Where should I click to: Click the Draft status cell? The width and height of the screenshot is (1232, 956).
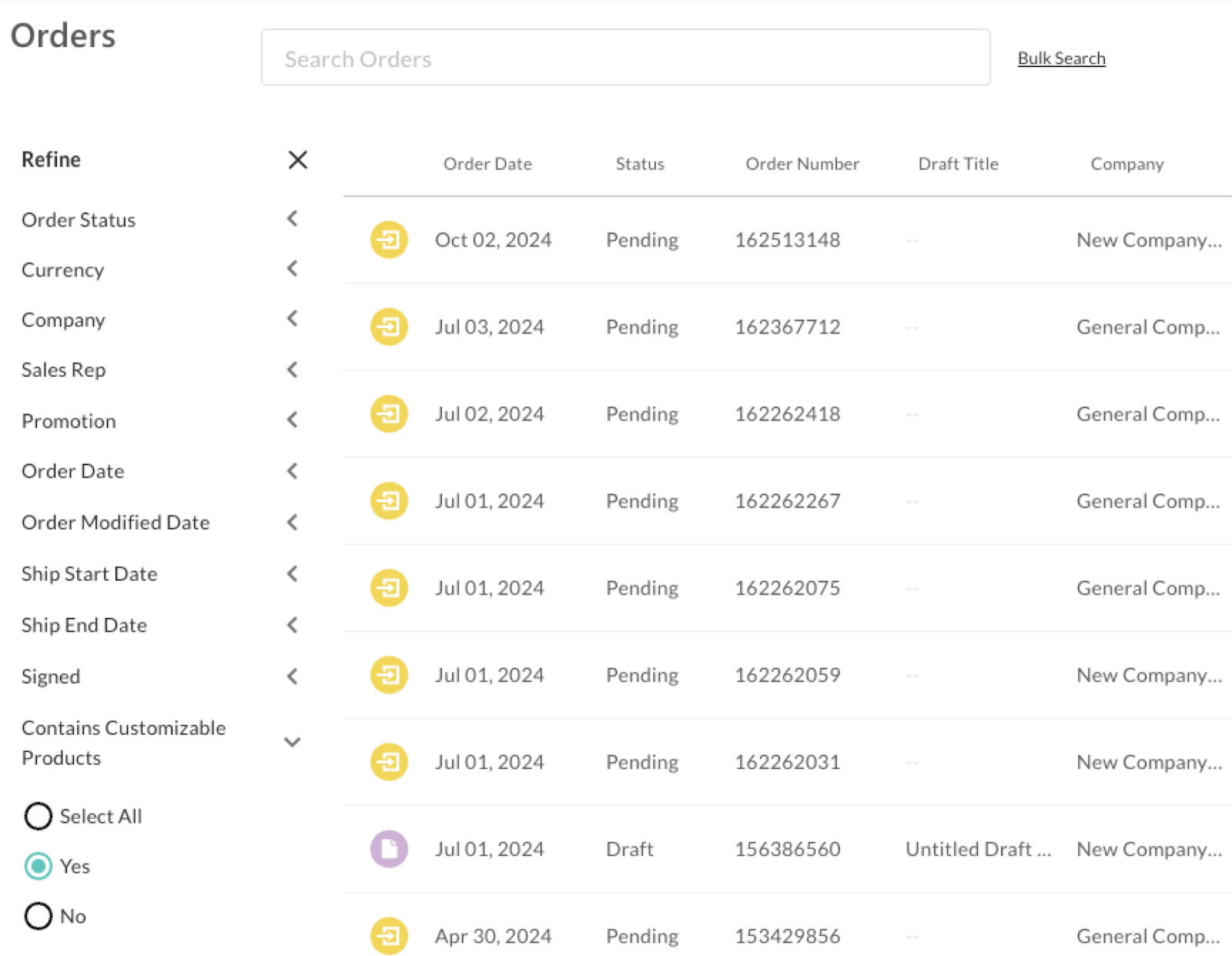[629, 849]
